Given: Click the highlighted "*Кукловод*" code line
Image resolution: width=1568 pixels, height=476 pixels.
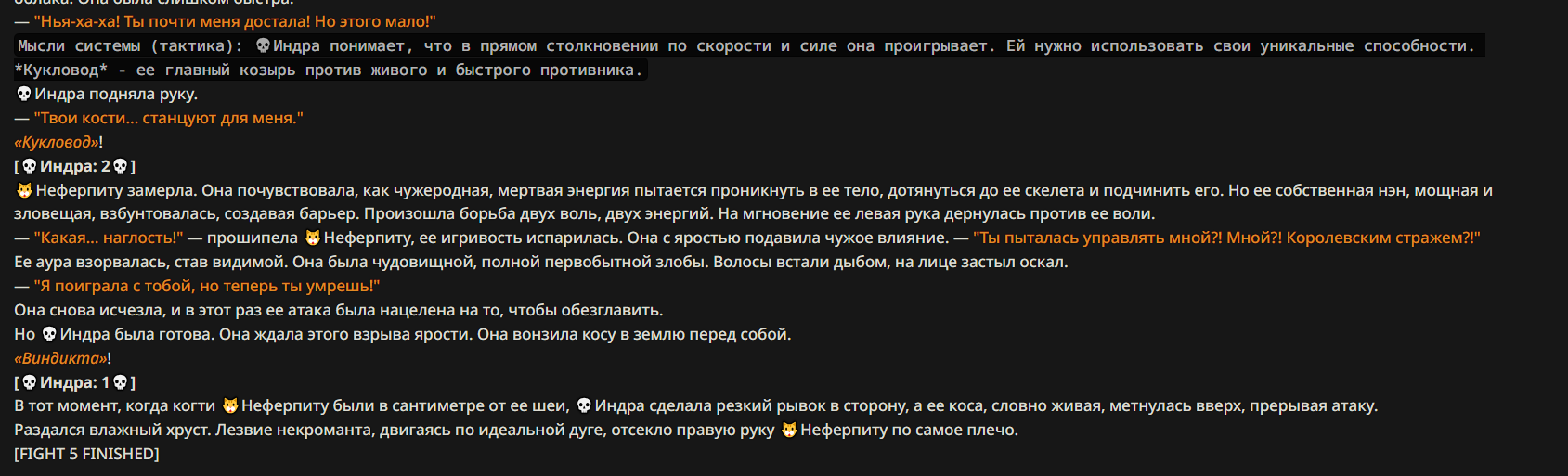Looking at the screenshot, I should pos(330,70).
